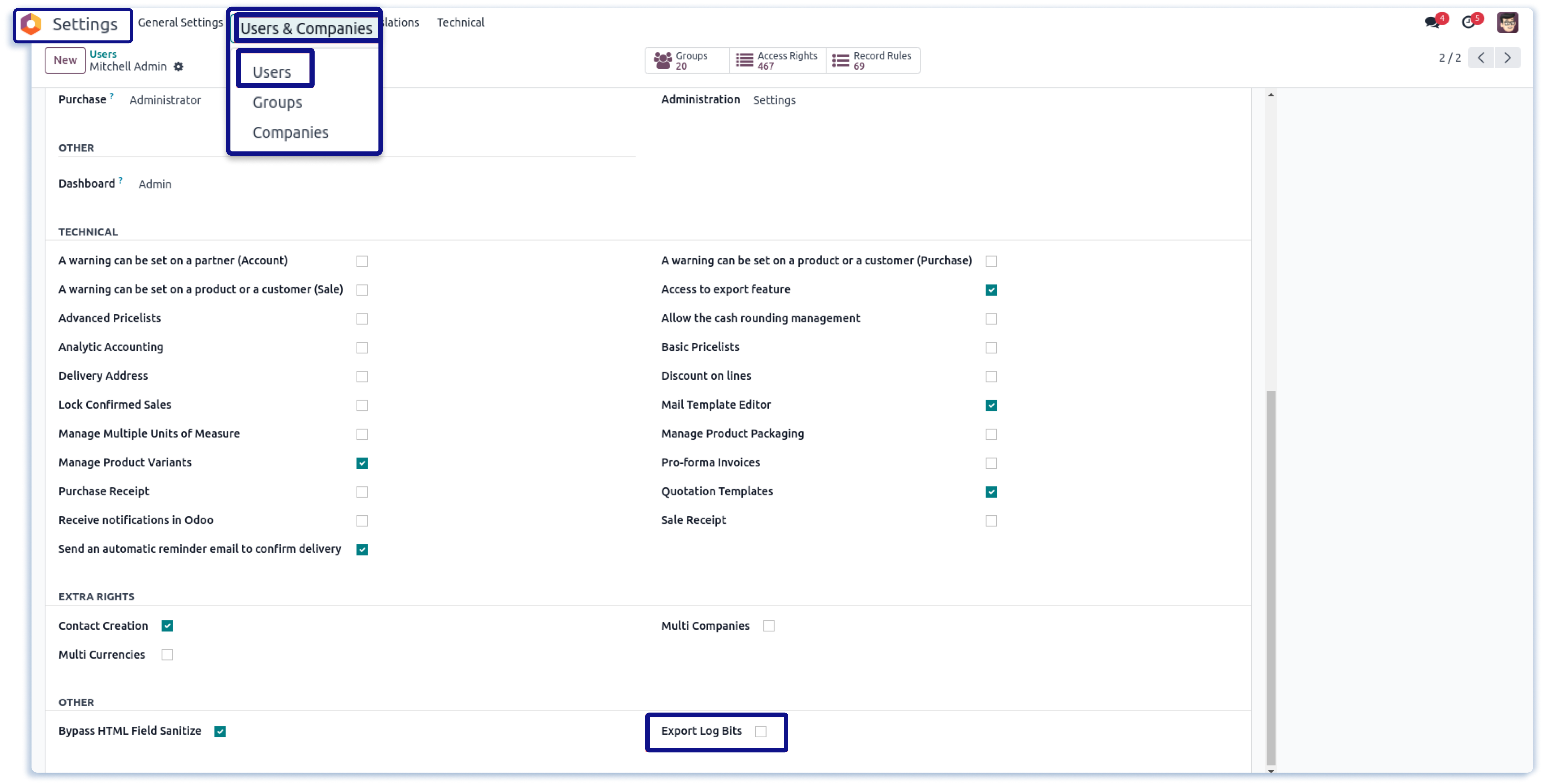The image size is (1541, 784).
Task: Enable Receive notifications in Odoo checkbox
Action: (362, 521)
